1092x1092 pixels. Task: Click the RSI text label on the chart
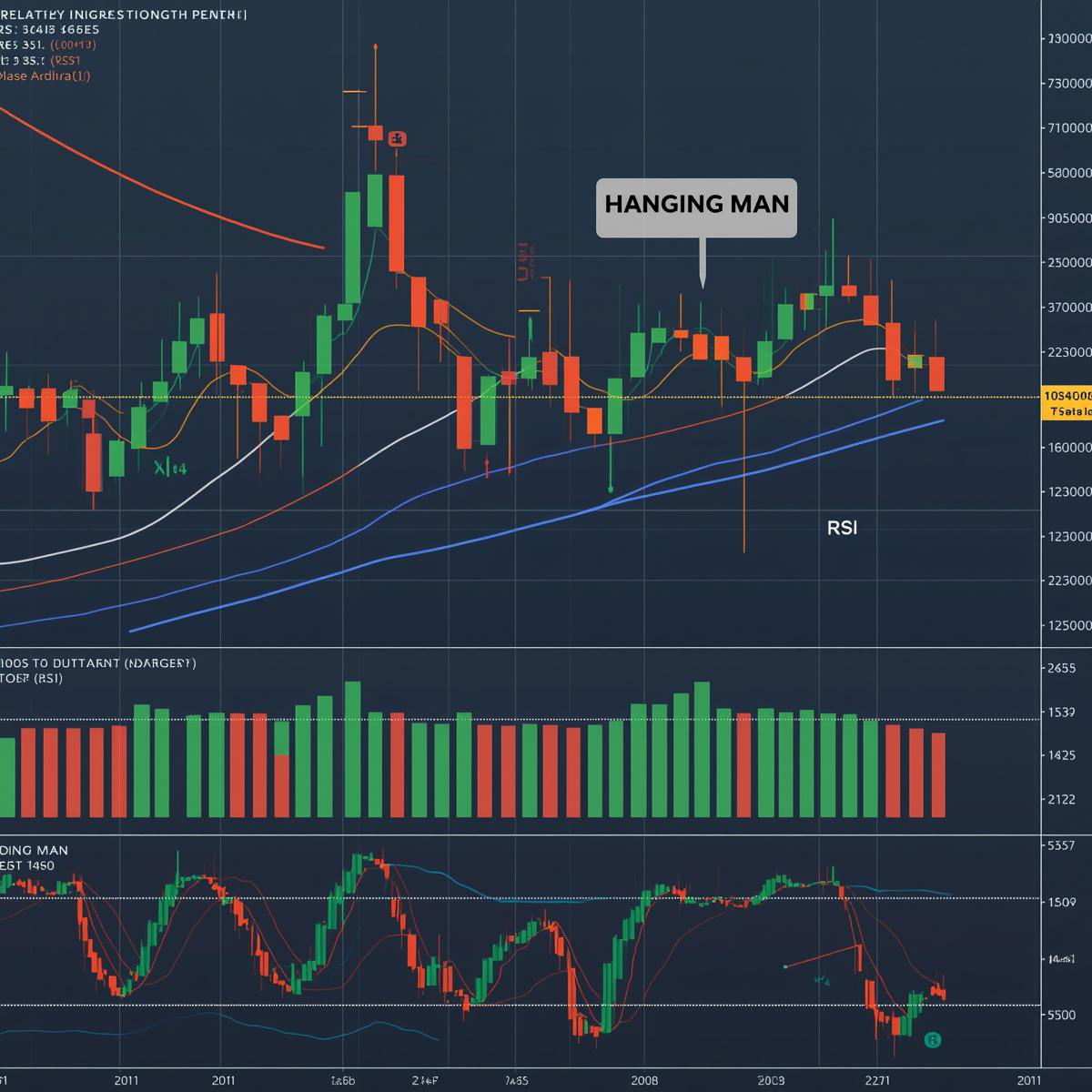tap(842, 528)
